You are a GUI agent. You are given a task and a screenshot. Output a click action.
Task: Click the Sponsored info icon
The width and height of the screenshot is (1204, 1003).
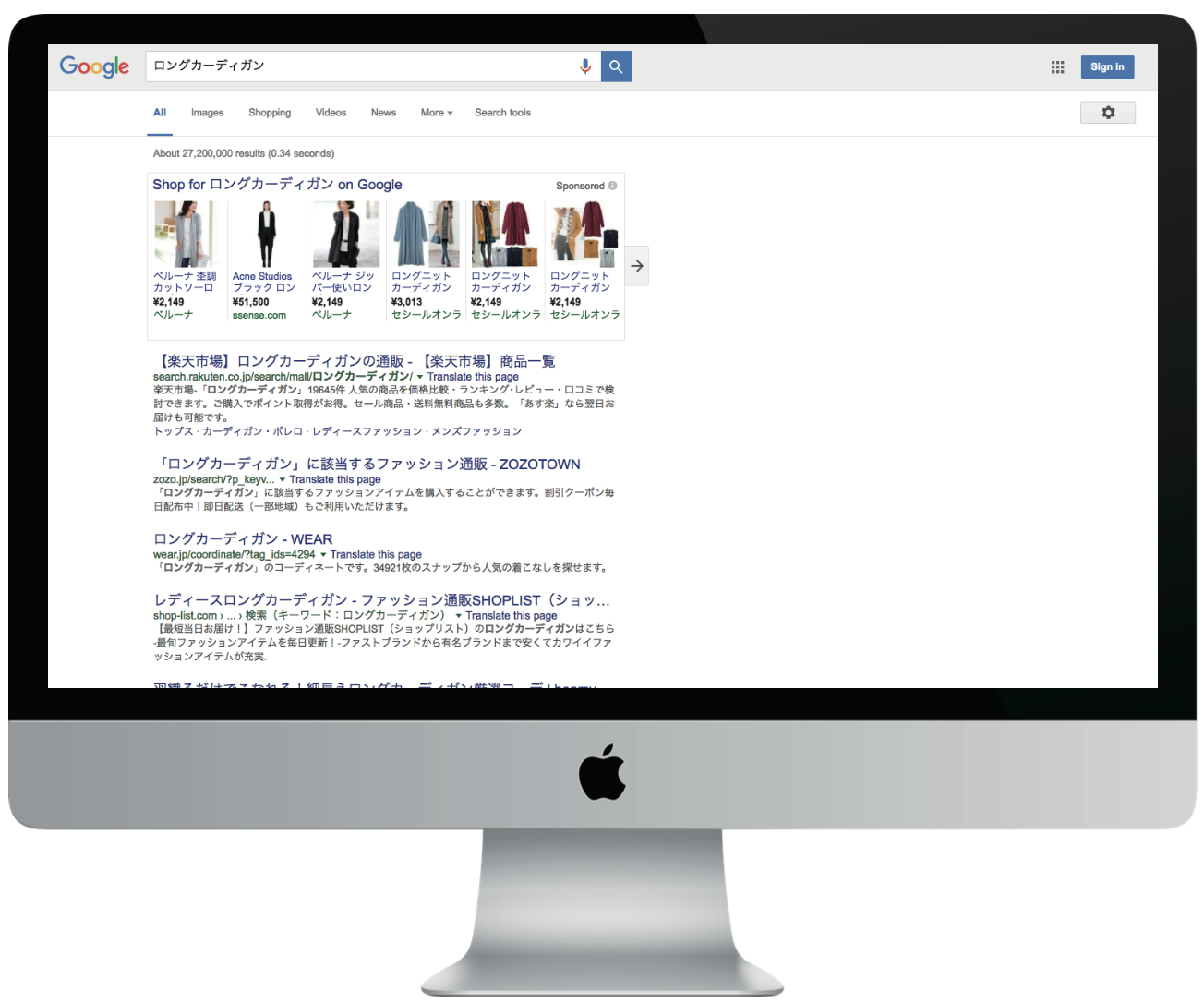tap(612, 186)
